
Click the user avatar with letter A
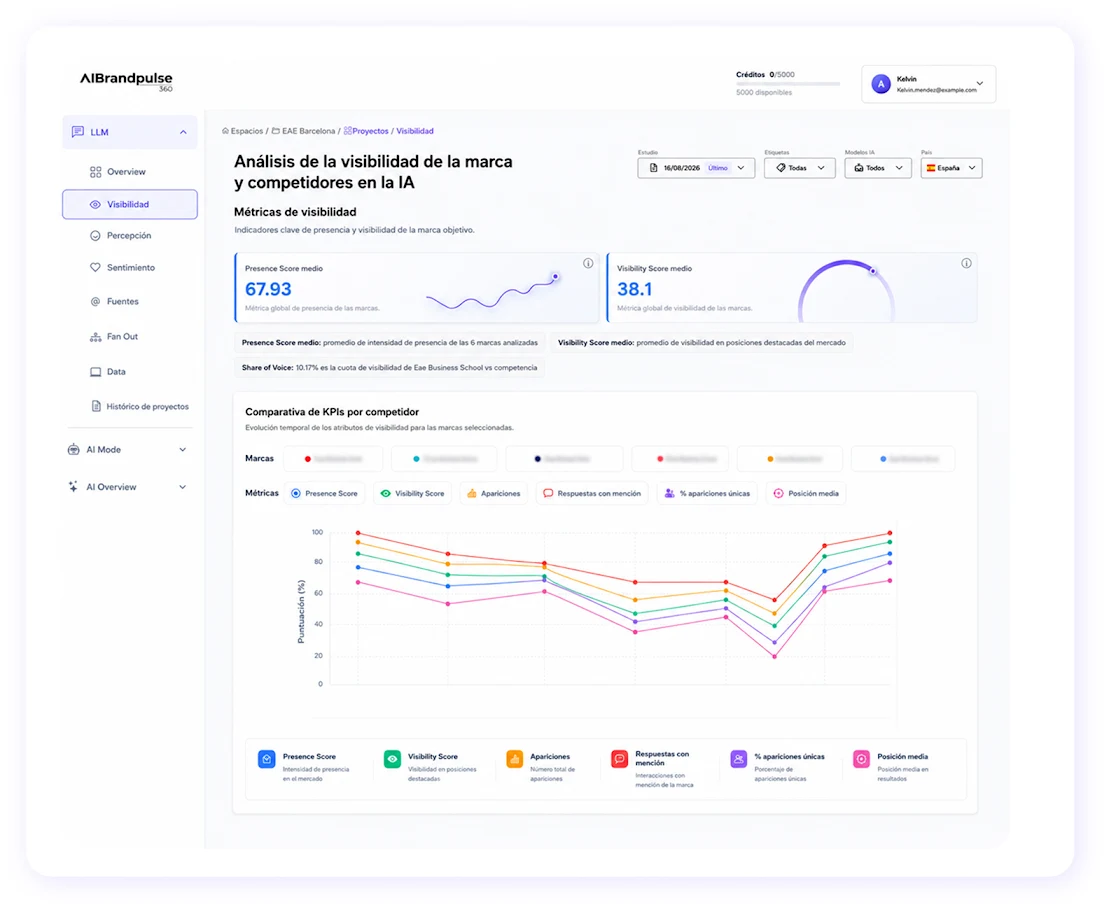[881, 83]
